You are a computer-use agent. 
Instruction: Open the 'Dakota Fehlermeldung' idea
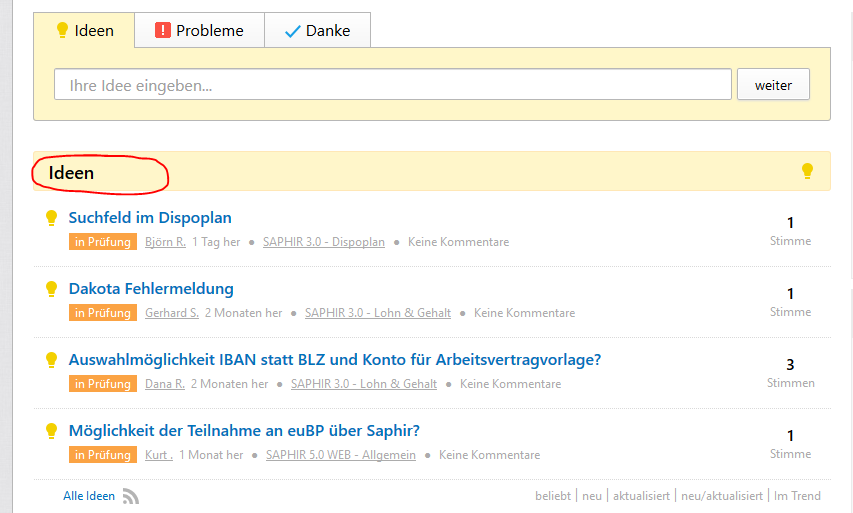(151, 289)
